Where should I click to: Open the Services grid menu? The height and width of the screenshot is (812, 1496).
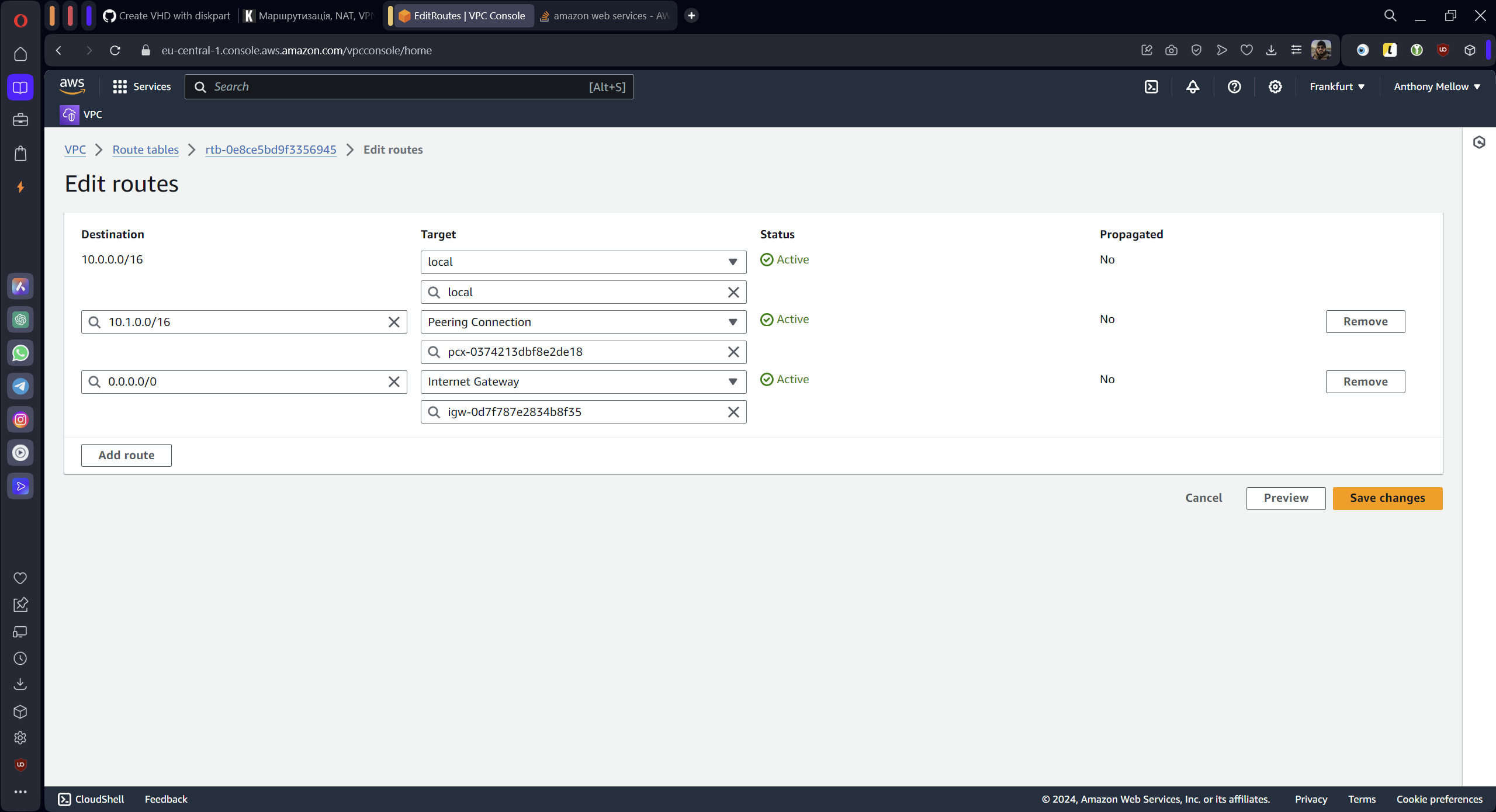point(141,86)
